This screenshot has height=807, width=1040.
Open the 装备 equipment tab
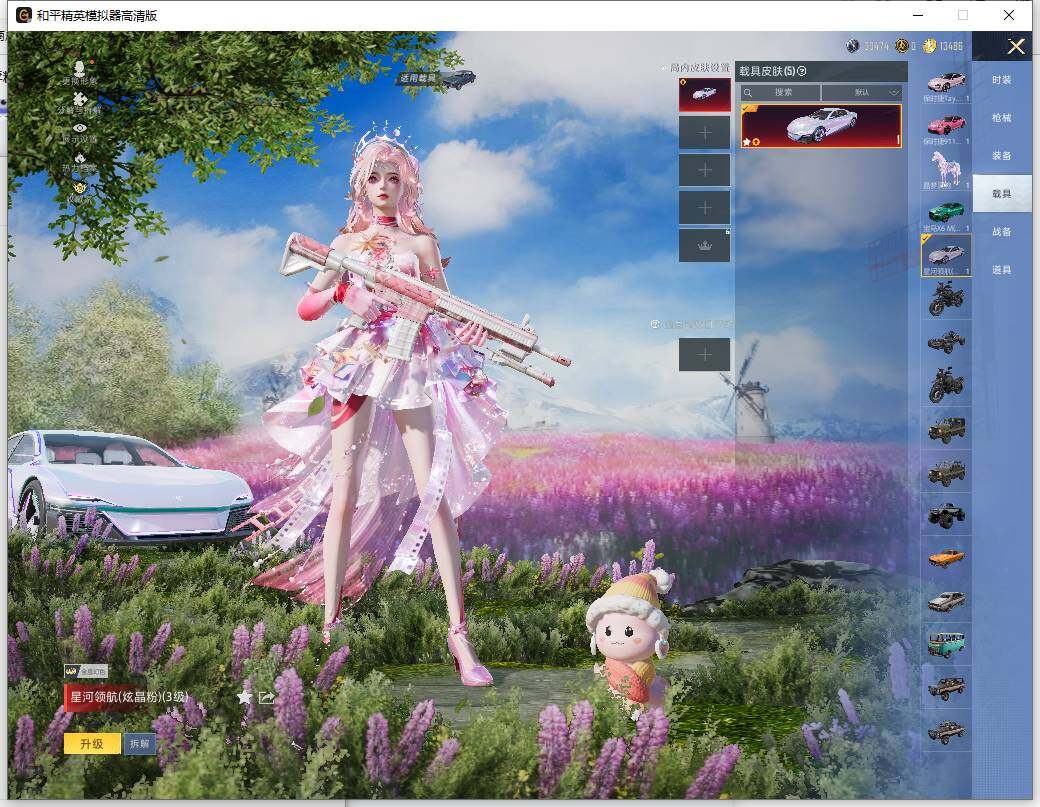[x=1002, y=155]
